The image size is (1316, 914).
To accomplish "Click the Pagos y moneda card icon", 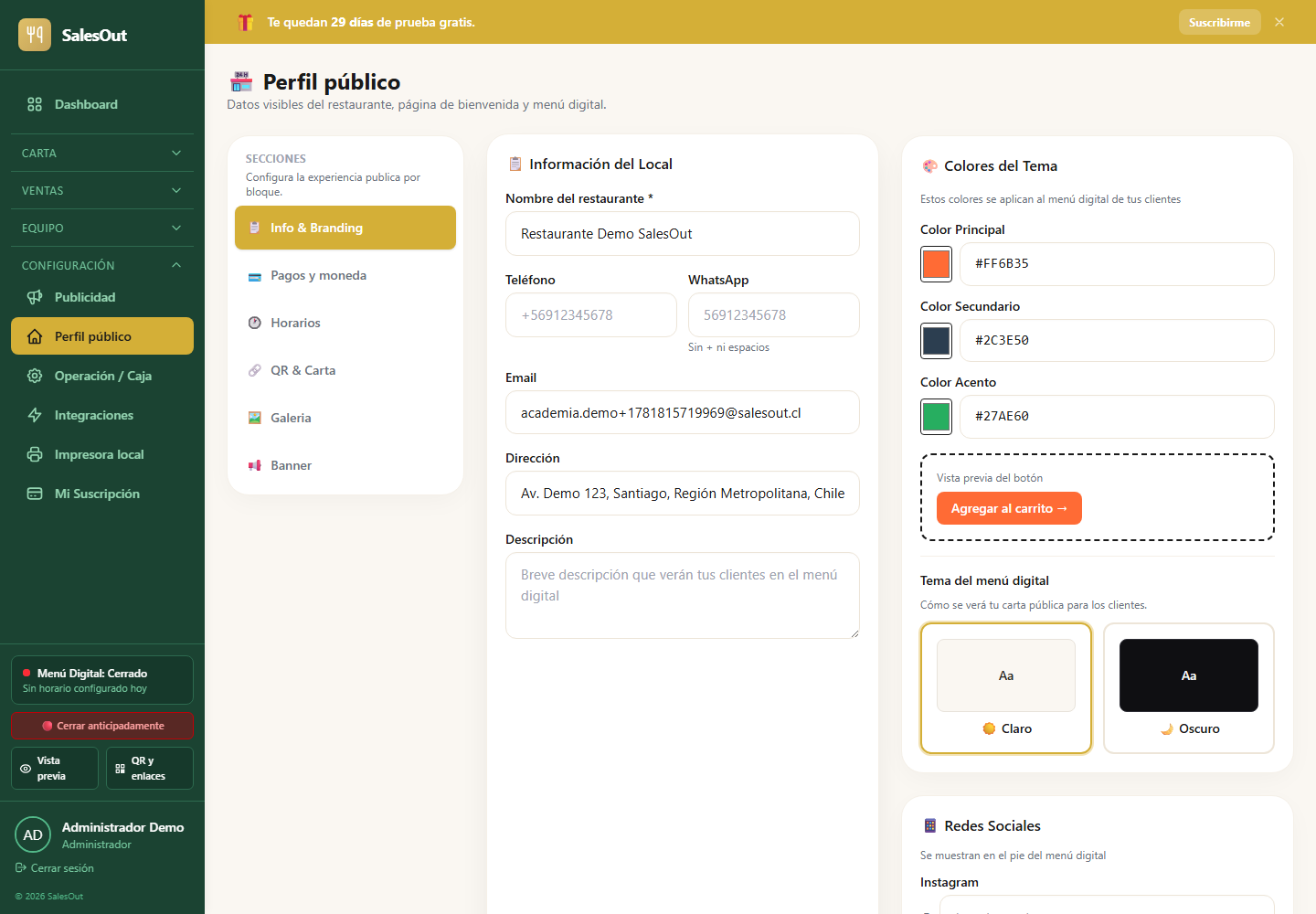I will pos(255,276).
